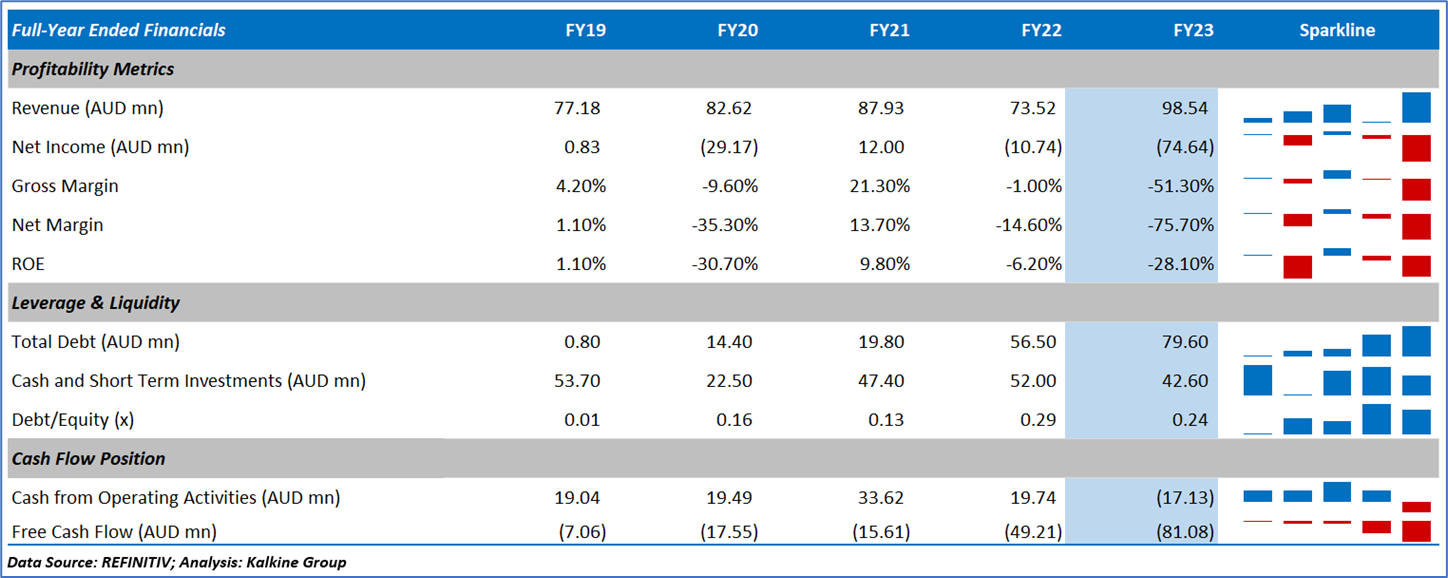Click the Sparkline column header

(x=1336, y=30)
